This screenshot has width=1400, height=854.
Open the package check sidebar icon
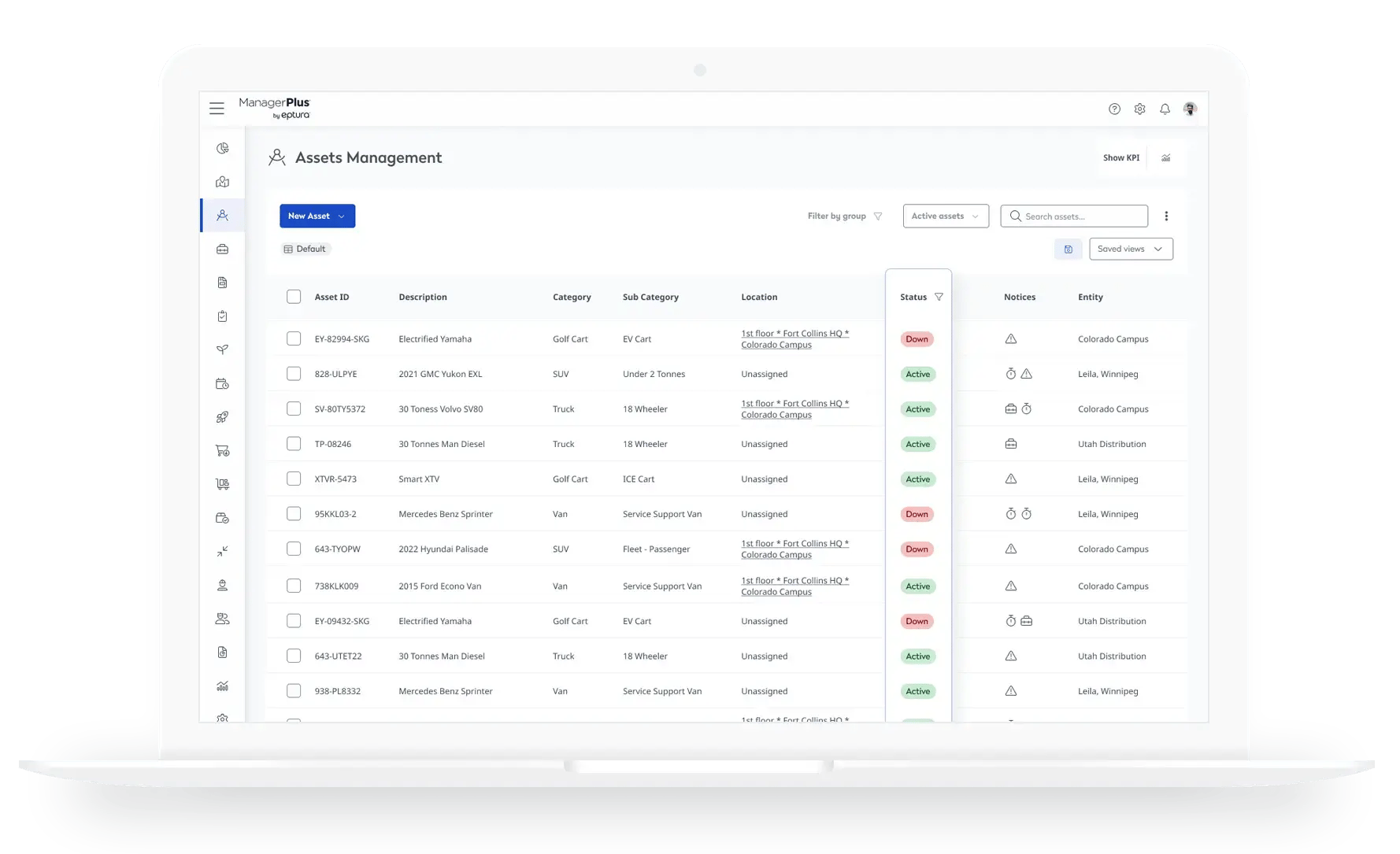[223, 518]
